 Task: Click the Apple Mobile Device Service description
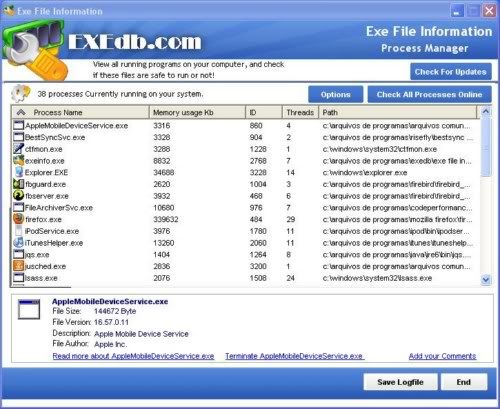coord(141,334)
